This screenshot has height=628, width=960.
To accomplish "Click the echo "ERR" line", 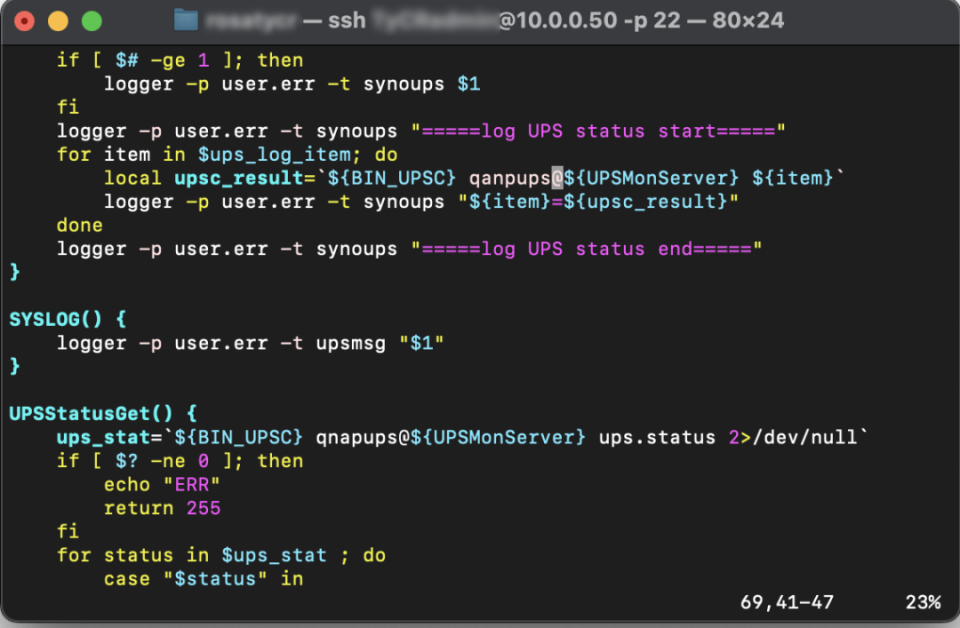I will point(162,485).
